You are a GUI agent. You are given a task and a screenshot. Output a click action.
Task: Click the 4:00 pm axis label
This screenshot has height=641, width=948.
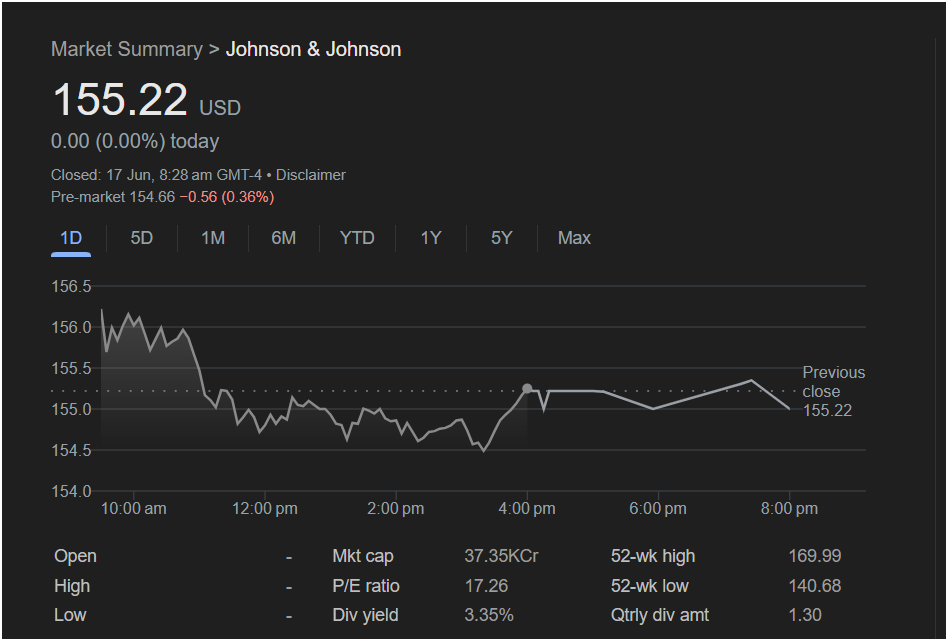pyautogui.click(x=527, y=509)
